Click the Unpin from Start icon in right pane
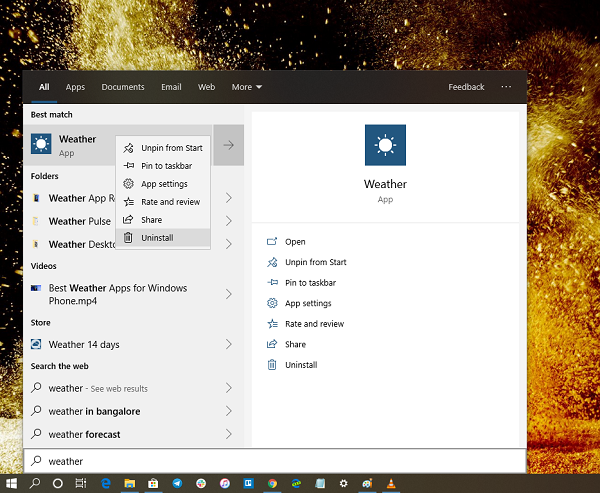600x493 pixels. click(272, 262)
